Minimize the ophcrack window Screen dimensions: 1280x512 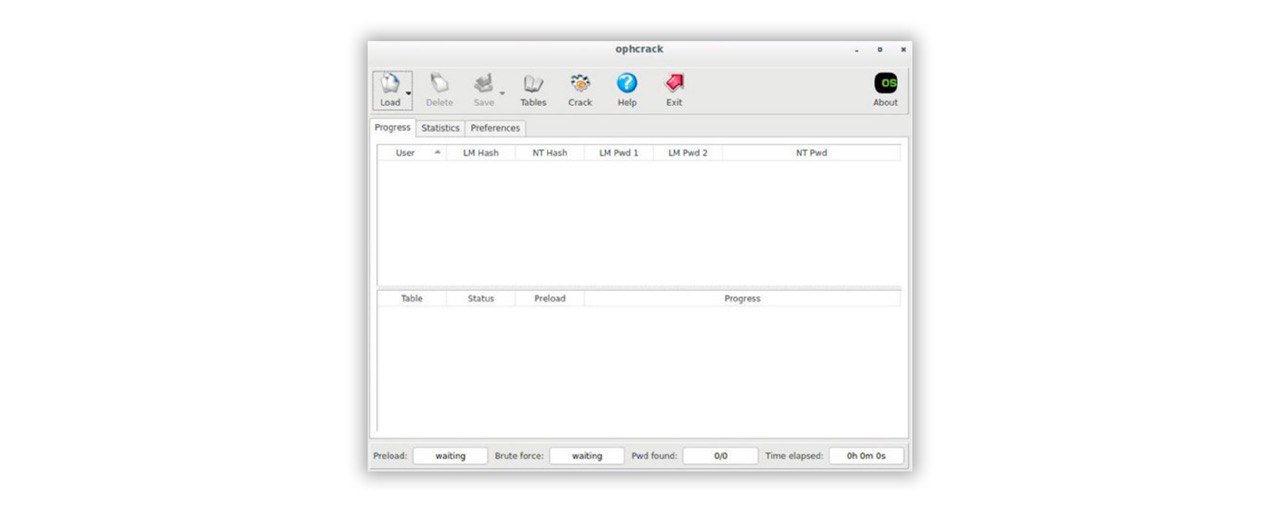coord(857,49)
